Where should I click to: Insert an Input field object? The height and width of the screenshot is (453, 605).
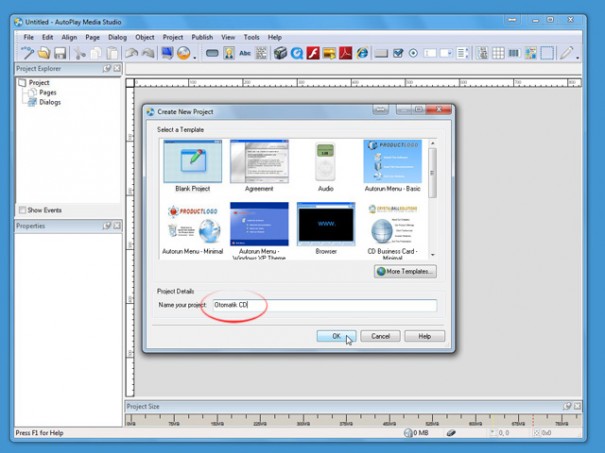point(429,53)
